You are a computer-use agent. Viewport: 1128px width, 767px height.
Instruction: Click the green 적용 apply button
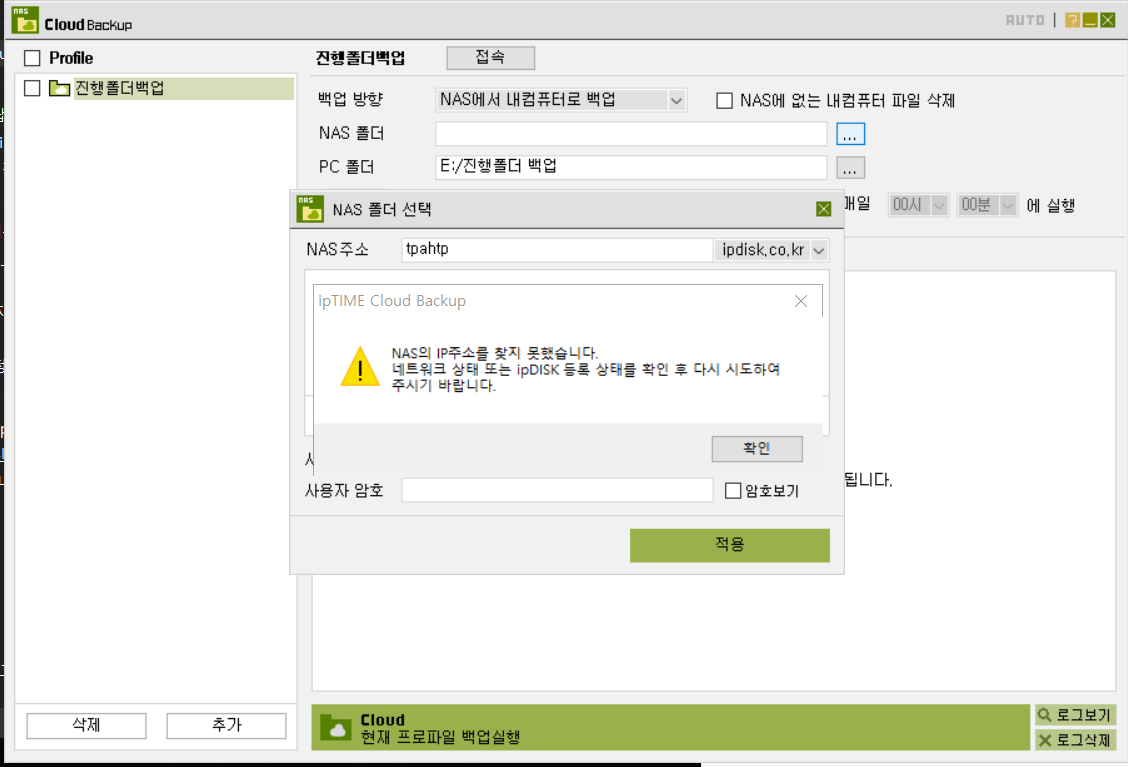pyautogui.click(x=729, y=545)
